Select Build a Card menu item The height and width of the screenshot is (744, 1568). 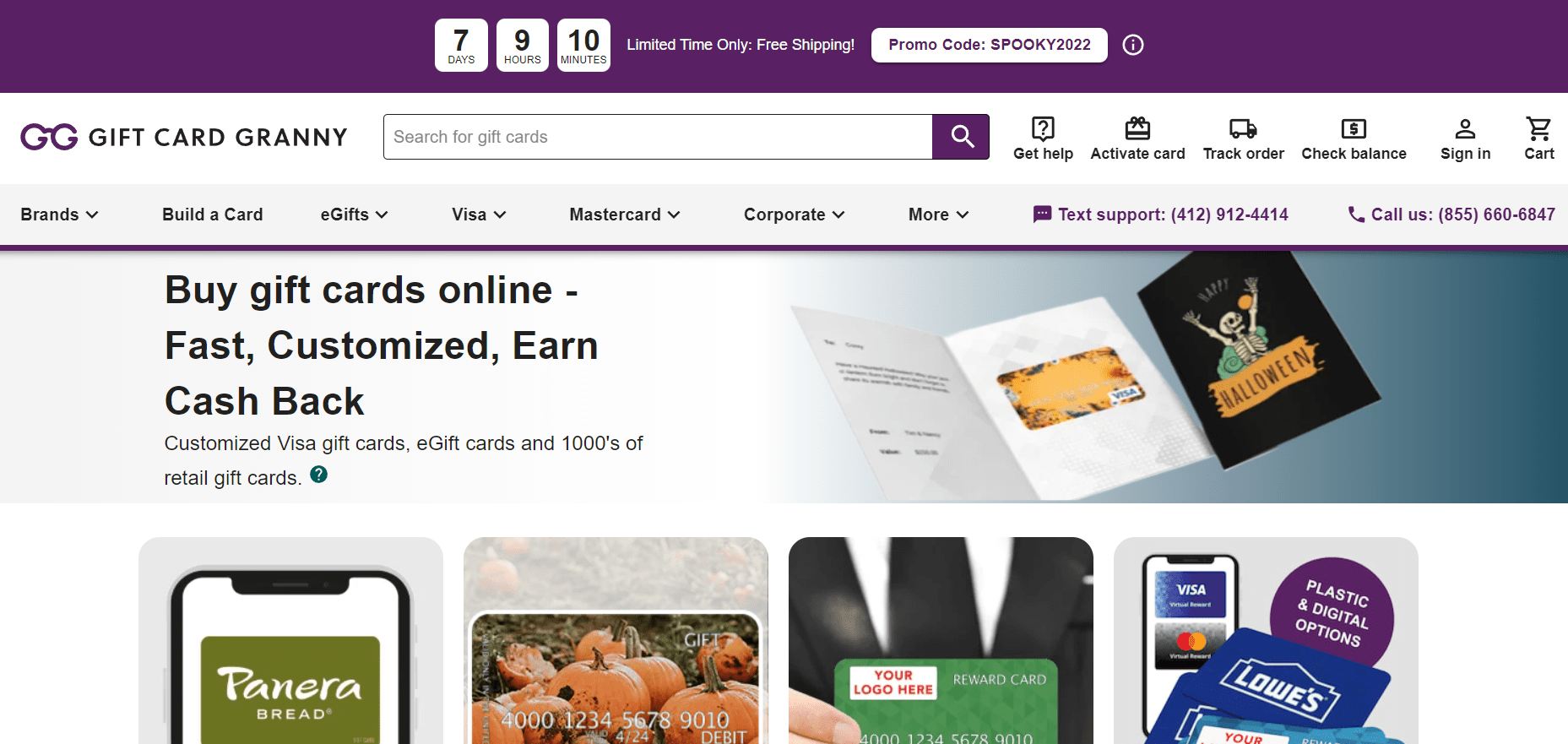(x=212, y=215)
